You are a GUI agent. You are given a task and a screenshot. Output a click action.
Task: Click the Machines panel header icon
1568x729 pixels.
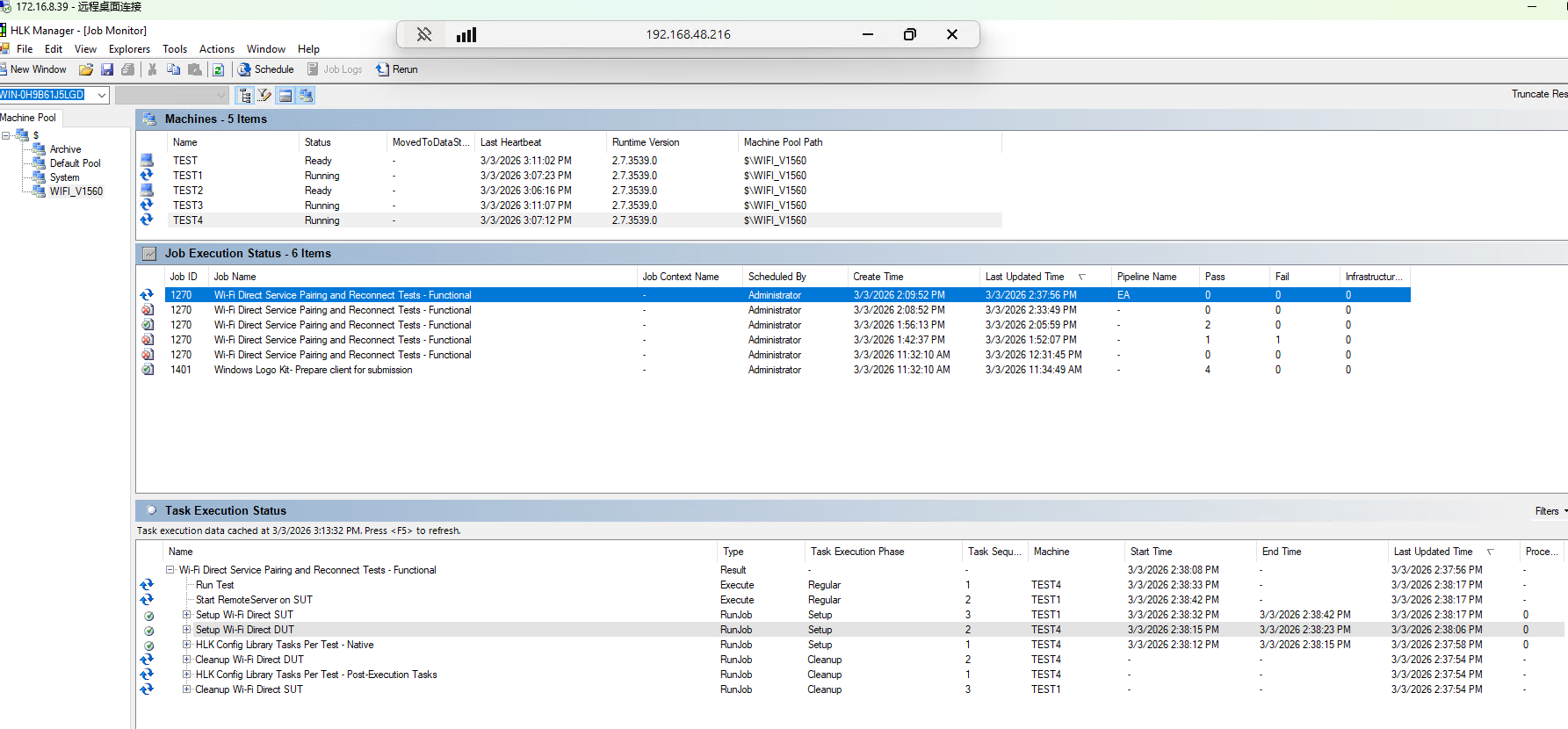(x=149, y=119)
